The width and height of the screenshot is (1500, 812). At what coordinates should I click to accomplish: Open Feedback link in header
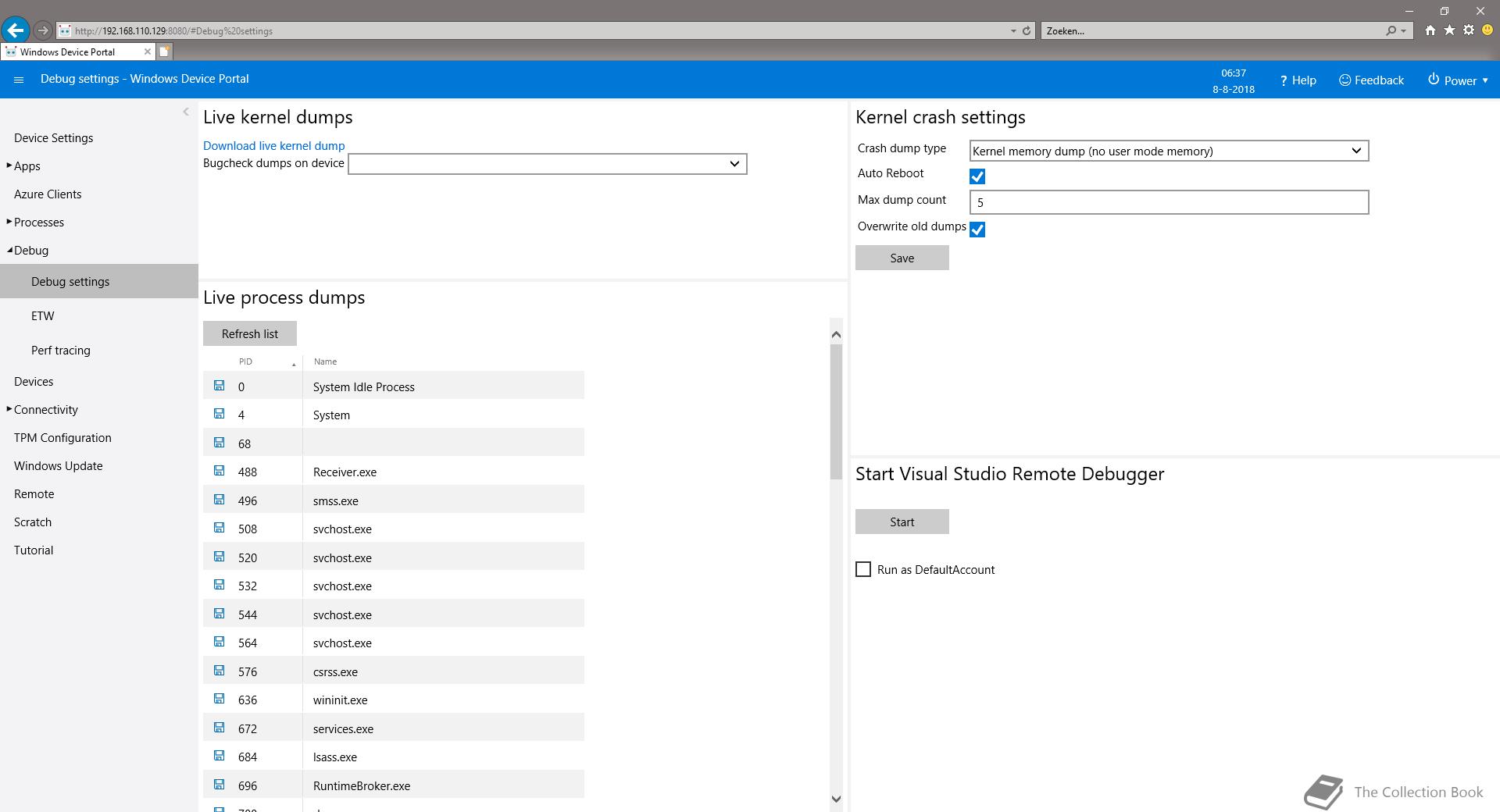tap(1371, 80)
